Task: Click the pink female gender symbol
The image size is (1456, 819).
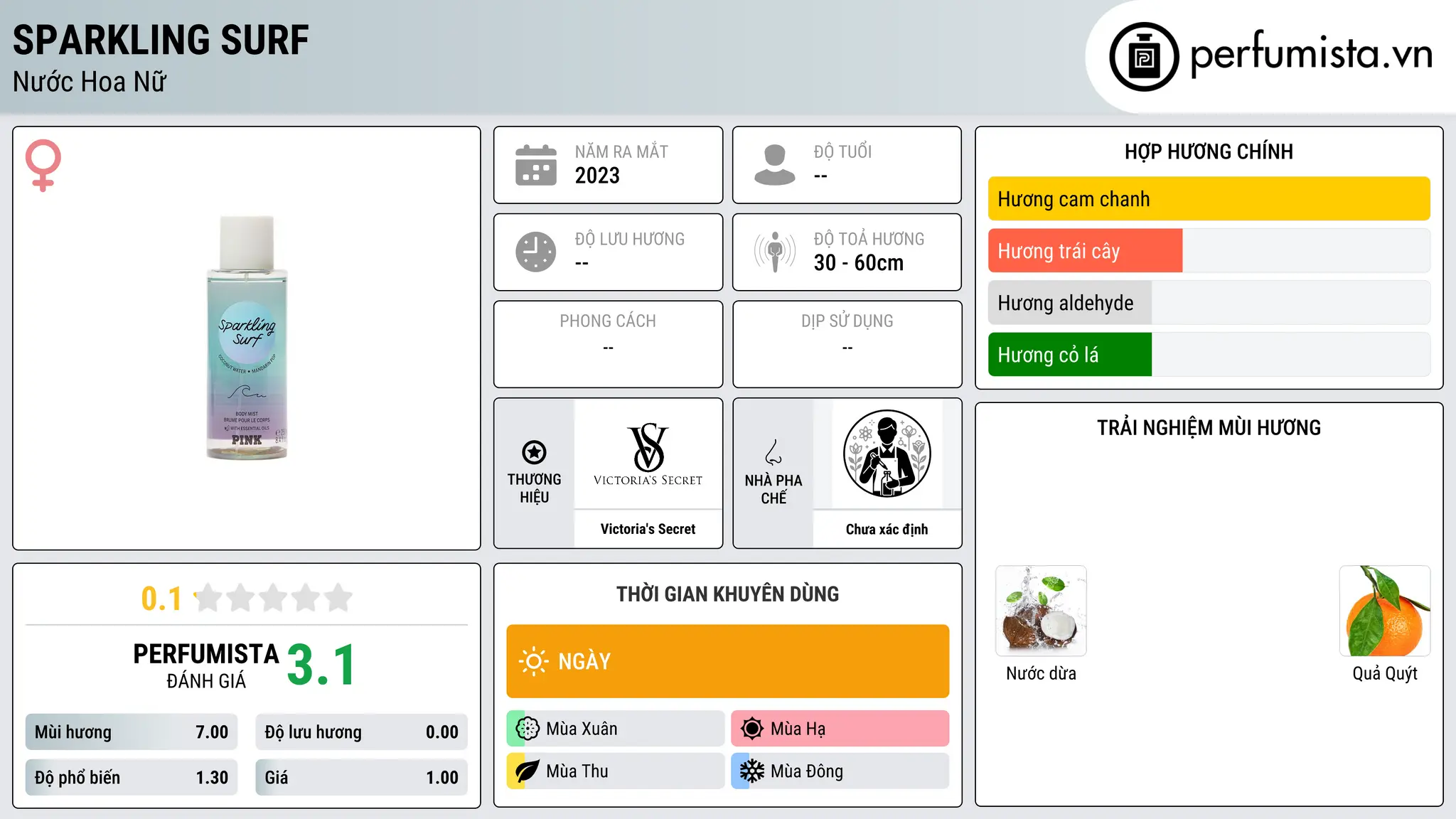Action: tap(43, 165)
